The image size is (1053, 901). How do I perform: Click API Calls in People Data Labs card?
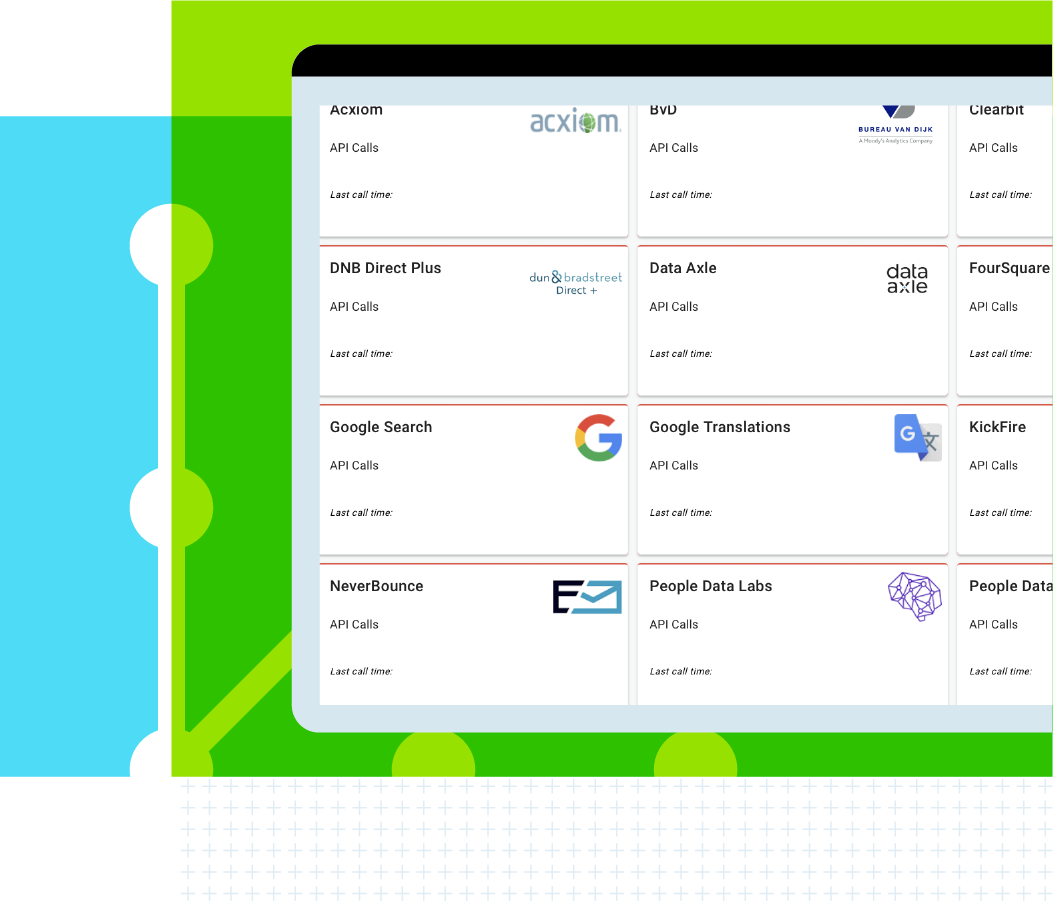click(674, 625)
